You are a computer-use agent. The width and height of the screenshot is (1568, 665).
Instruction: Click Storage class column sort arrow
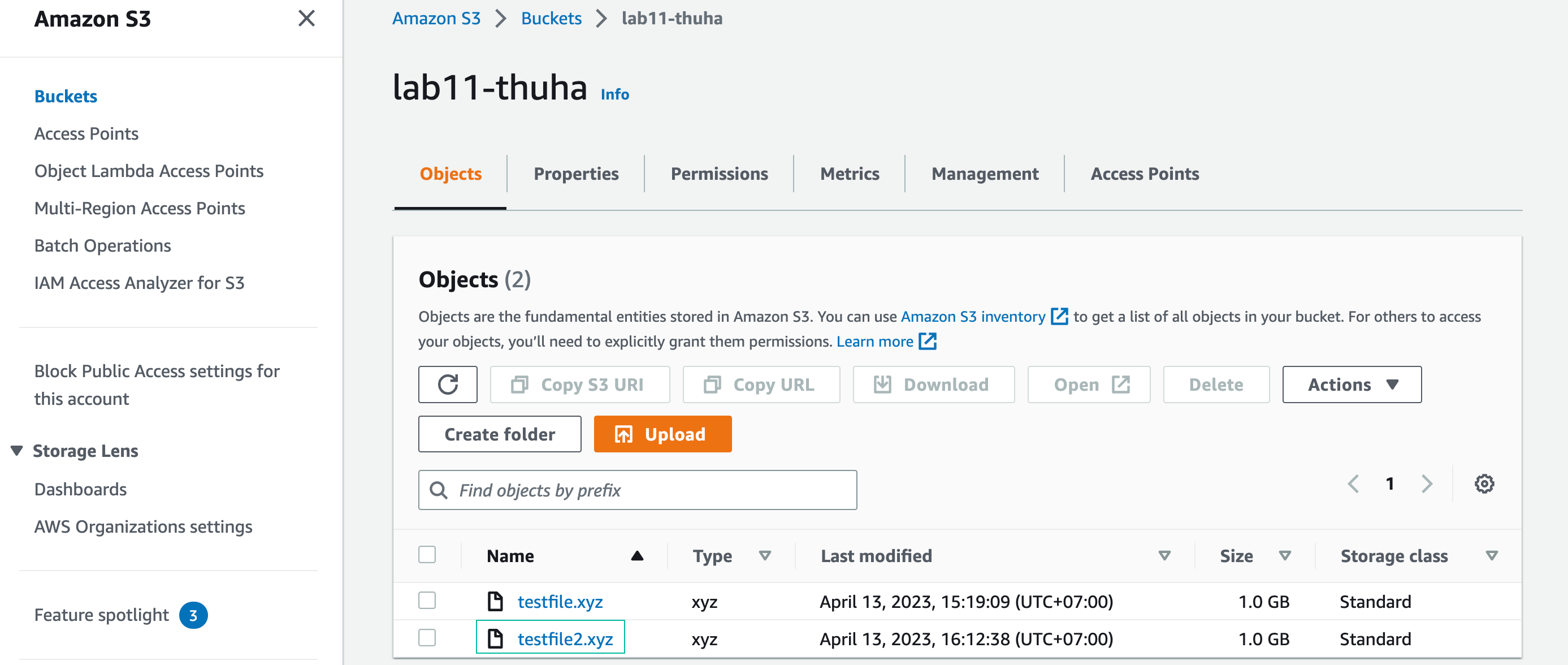click(1491, 555)
